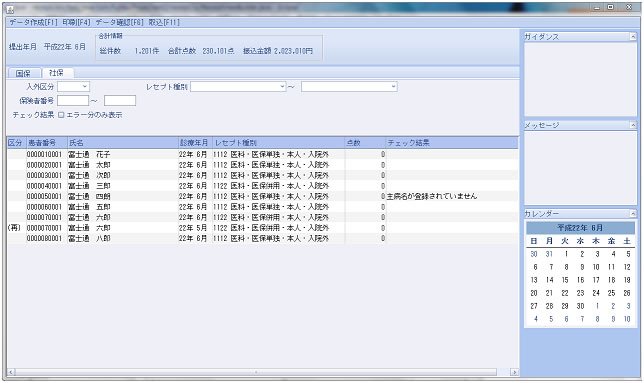
Task: Enable エラー分のみ表示 checkbox
Action: click(61, 115)
